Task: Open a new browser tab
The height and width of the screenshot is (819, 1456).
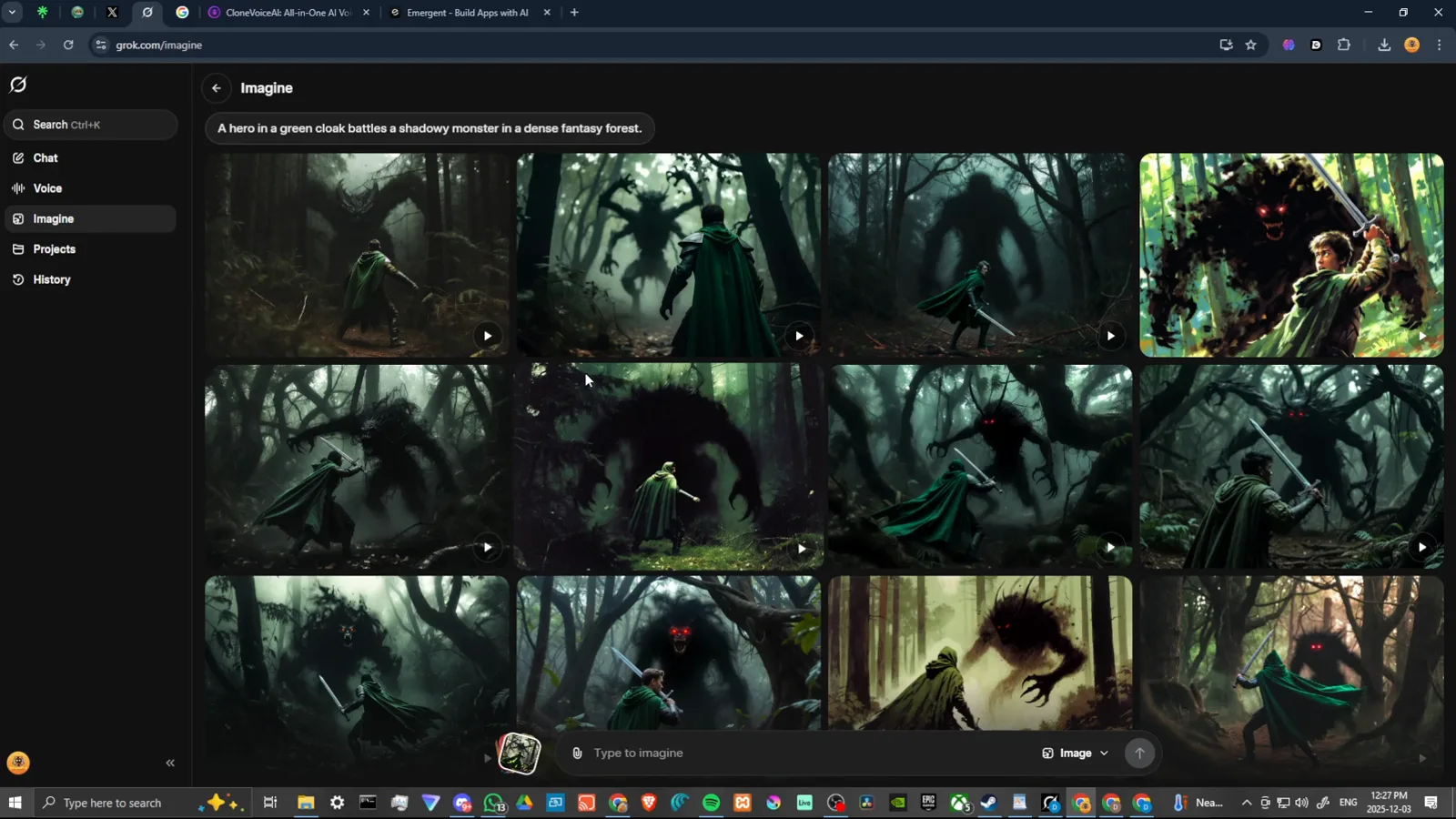Action: 574,13
